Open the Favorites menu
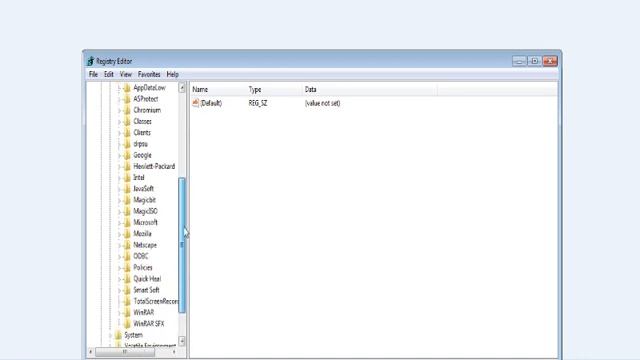Image resolution: width=640 pixels, height=360 pixels. [149, 74]
